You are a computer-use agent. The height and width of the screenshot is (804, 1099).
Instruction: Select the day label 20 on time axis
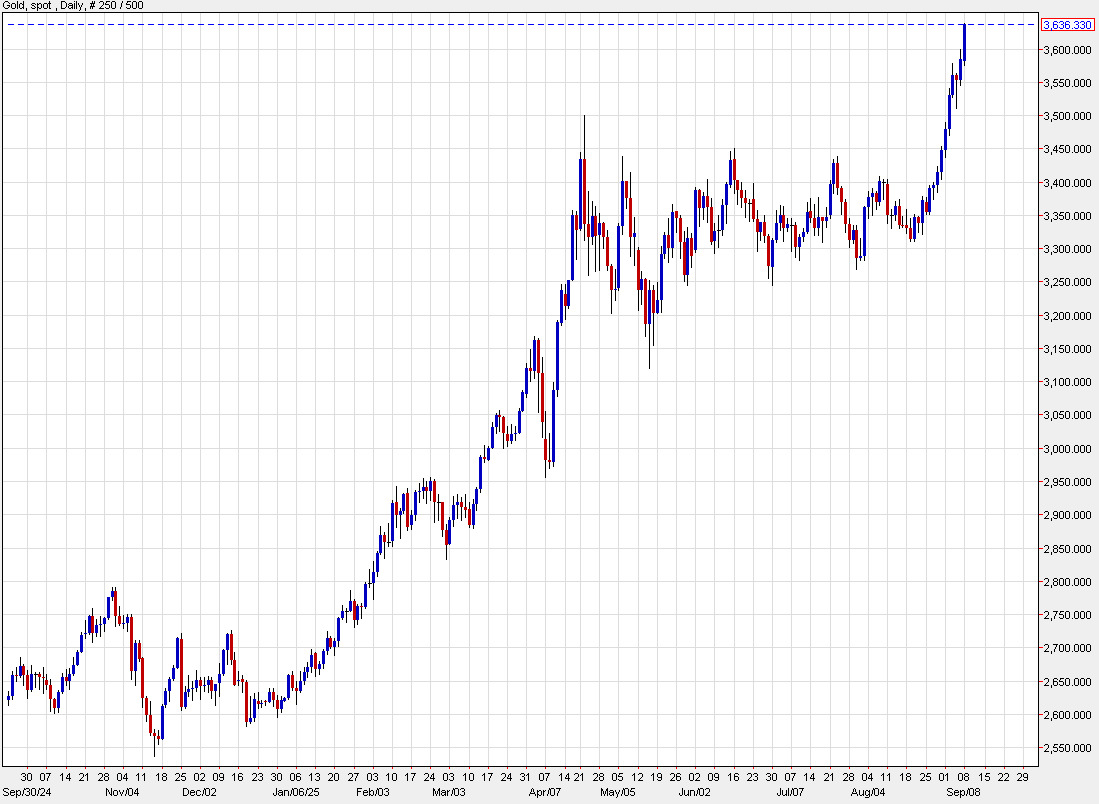point(334,777)
